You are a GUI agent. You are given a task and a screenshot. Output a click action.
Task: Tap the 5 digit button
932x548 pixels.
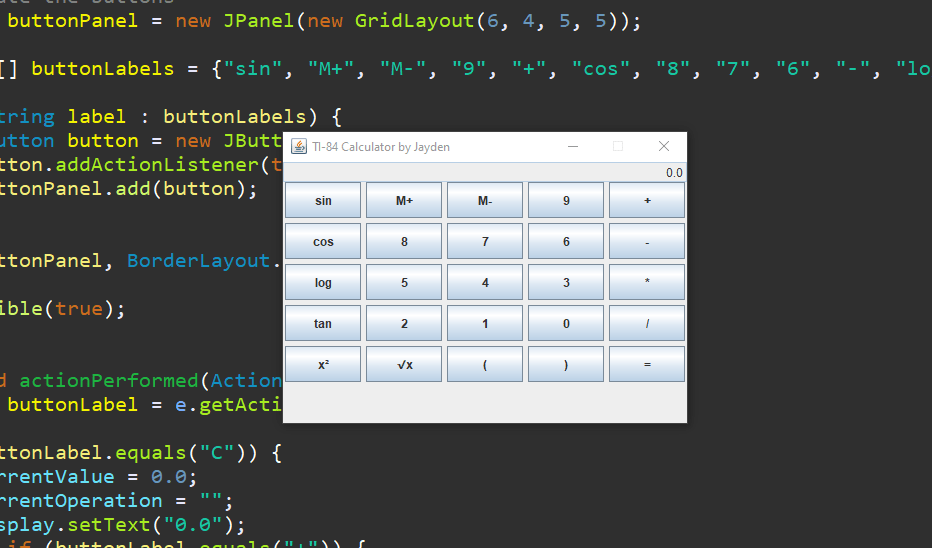coord(404,282)
